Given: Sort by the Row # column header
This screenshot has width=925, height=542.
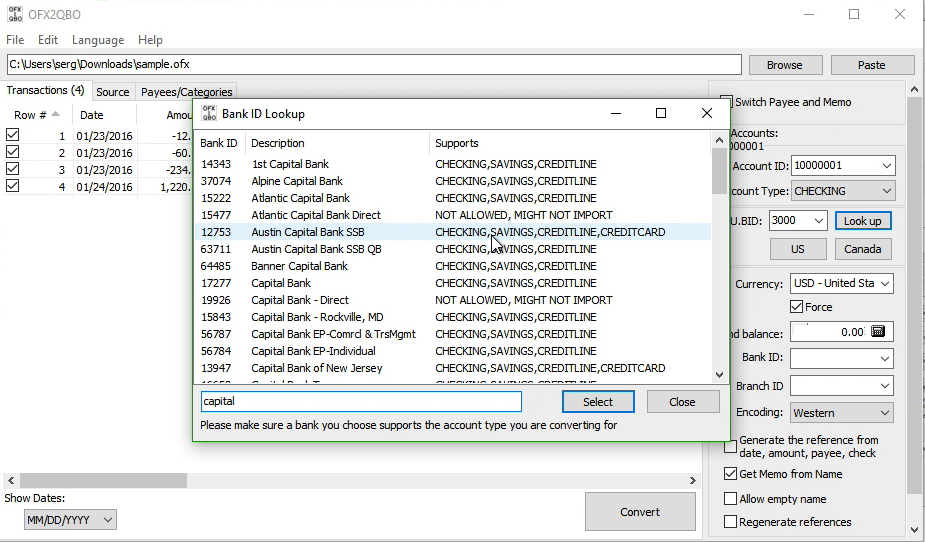Looking at the screenshot, I should click(x=37, y=114).
